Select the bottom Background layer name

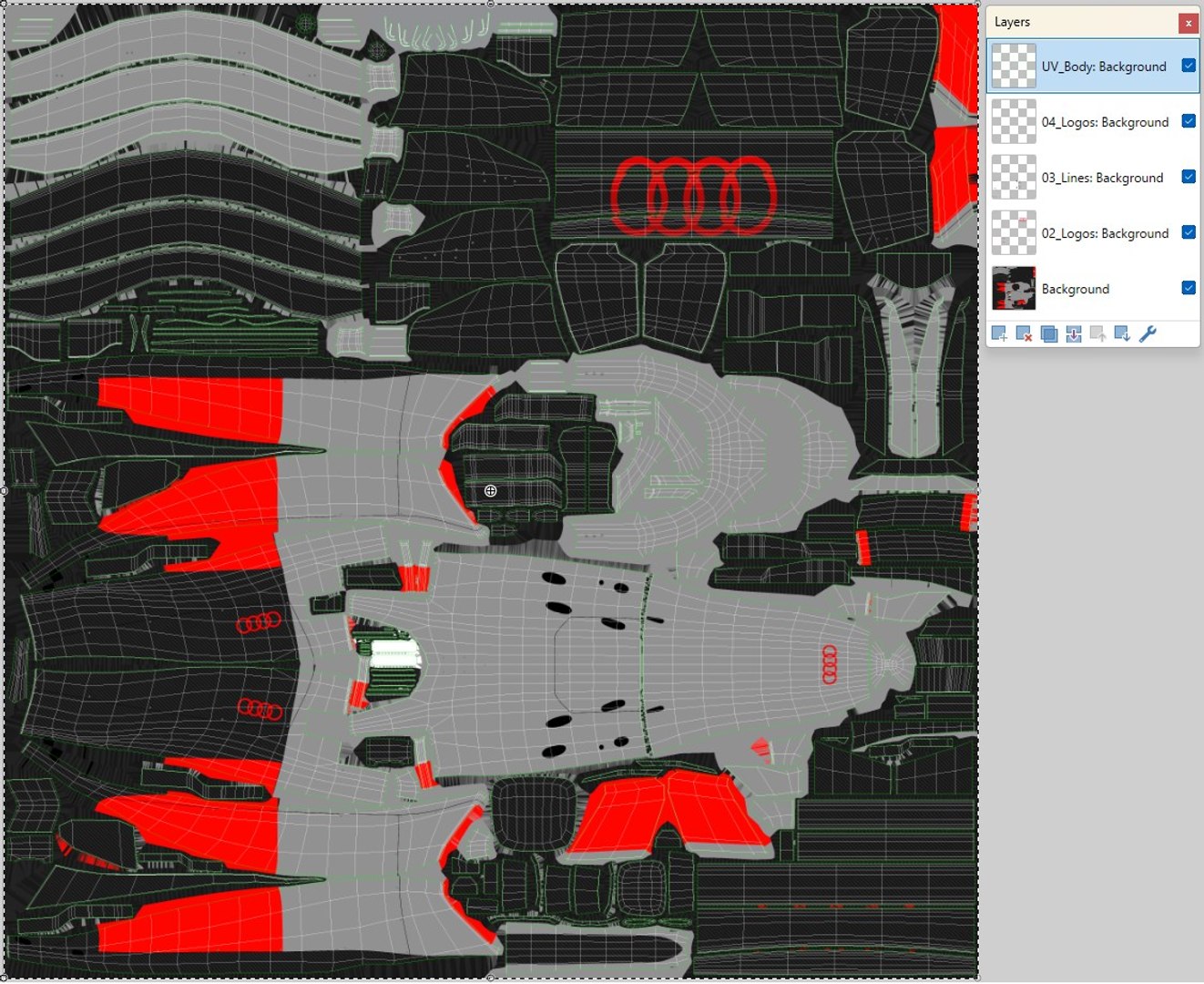pos(1076,289)
